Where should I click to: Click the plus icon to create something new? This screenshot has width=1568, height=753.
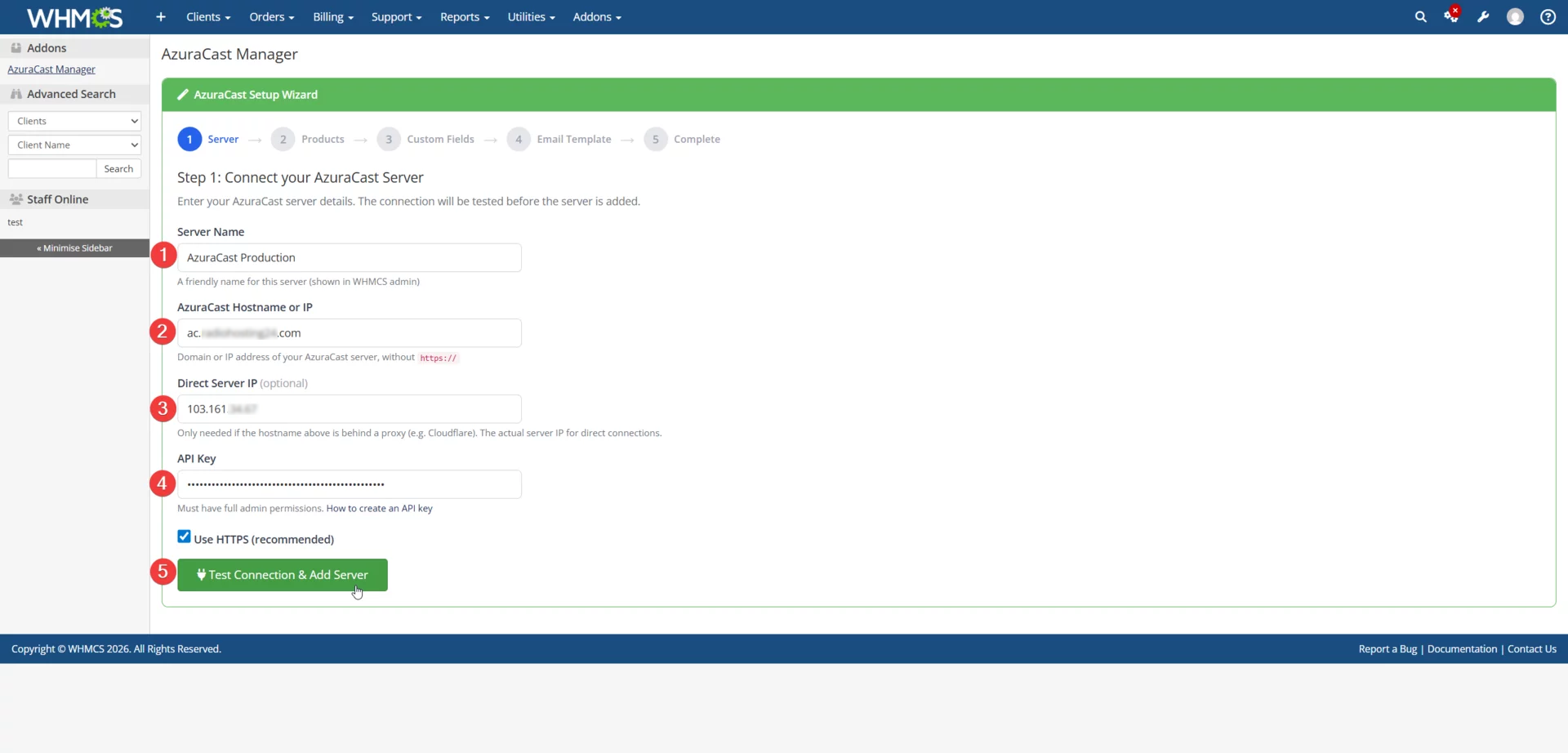click(160, 16)
